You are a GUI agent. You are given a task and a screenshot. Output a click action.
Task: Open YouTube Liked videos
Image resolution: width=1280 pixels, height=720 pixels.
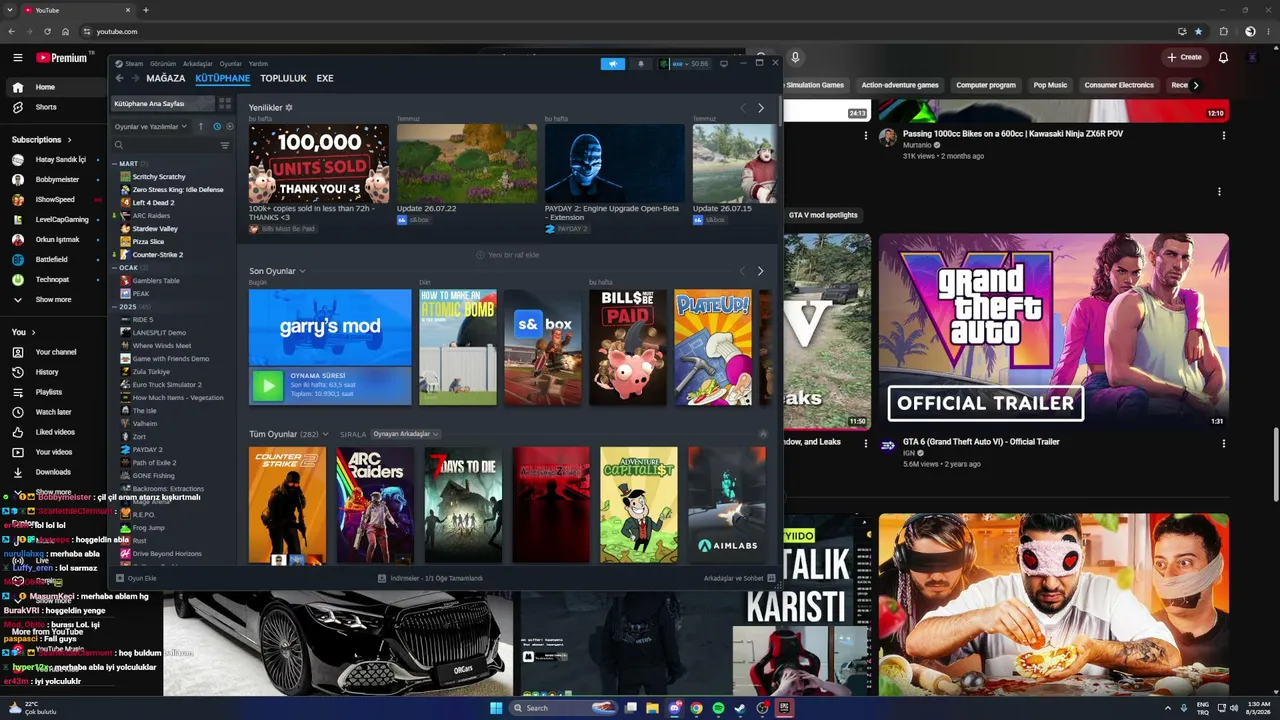[x=53, y=432]
